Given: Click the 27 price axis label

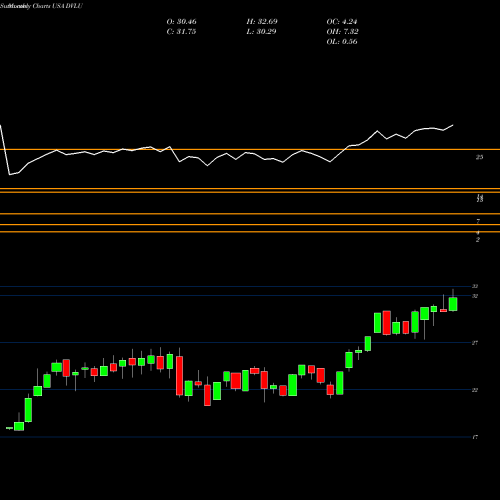Looking at the screenshot, I should 475,343.
